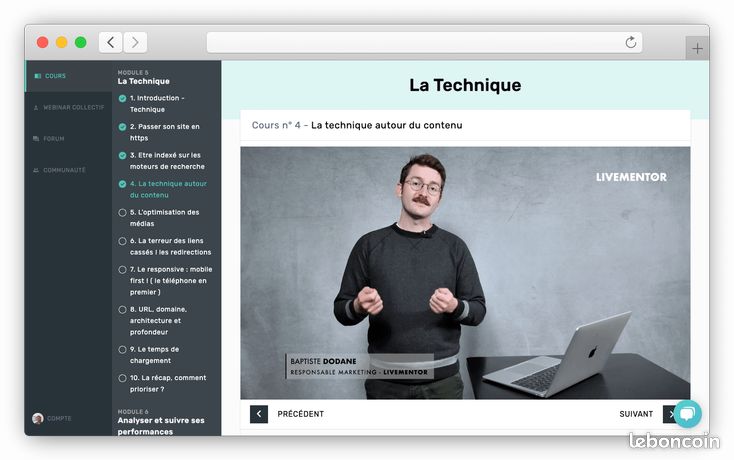The width and height of the screenshot is (734, 460).
Task: Uncheck completed lesson Passer son site en https
Action: pos(122,127)
